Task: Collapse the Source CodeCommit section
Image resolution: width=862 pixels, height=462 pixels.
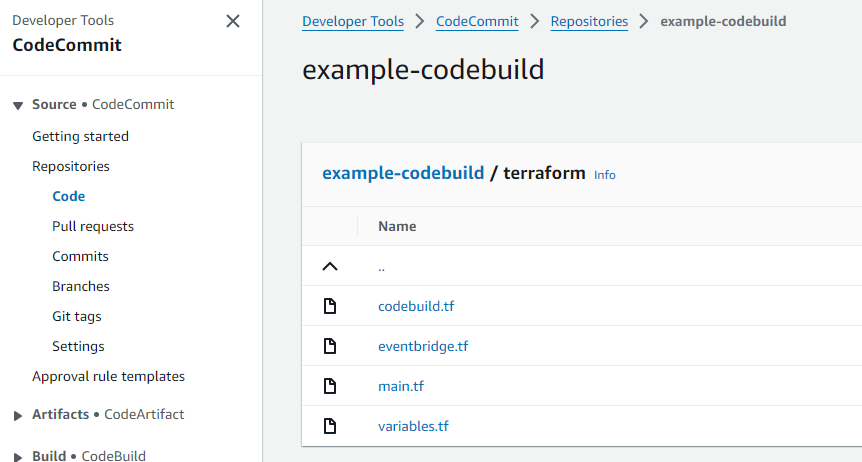Action: click(18, 105)
